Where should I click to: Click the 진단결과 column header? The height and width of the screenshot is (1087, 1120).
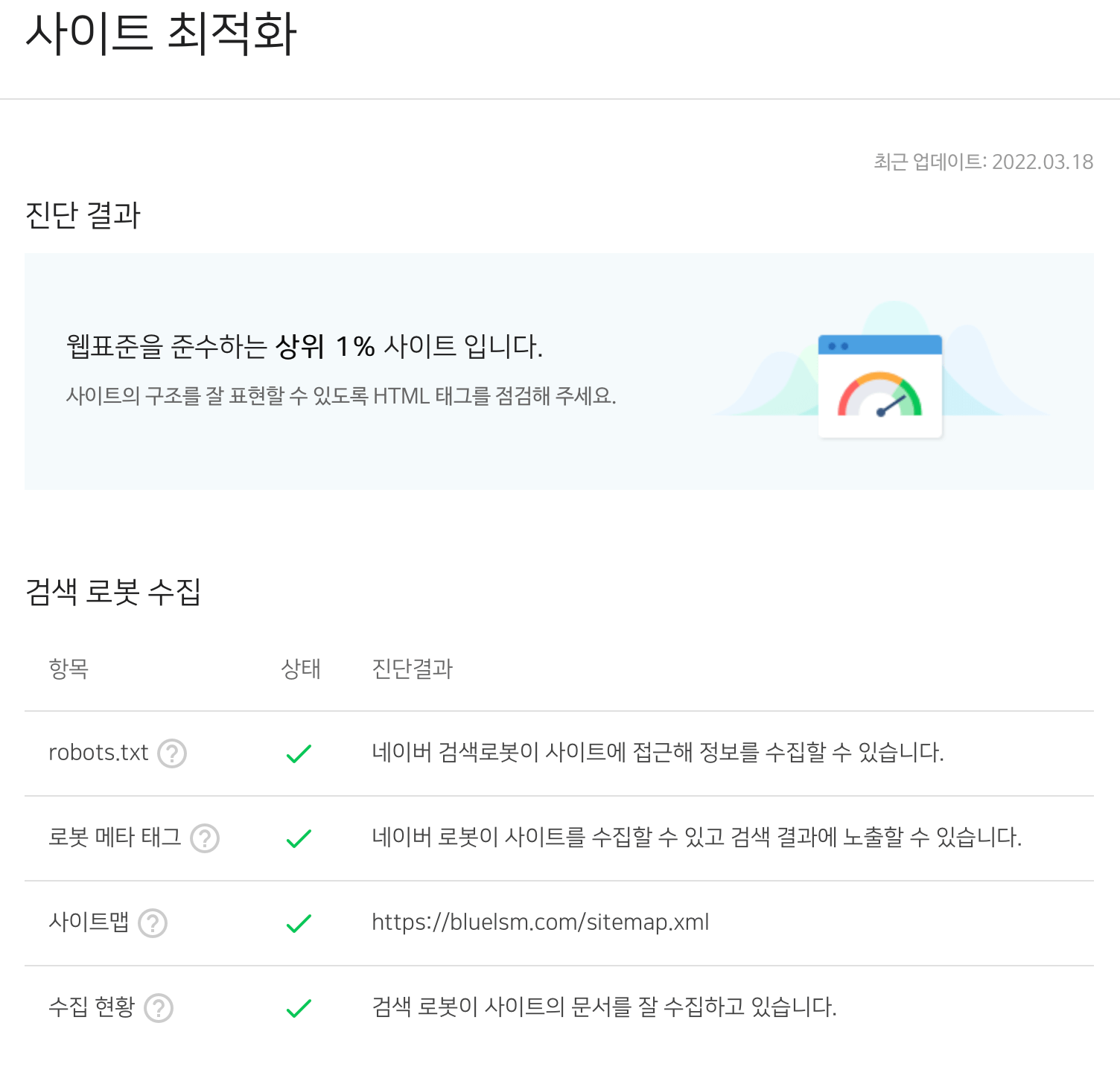[413, 669]
